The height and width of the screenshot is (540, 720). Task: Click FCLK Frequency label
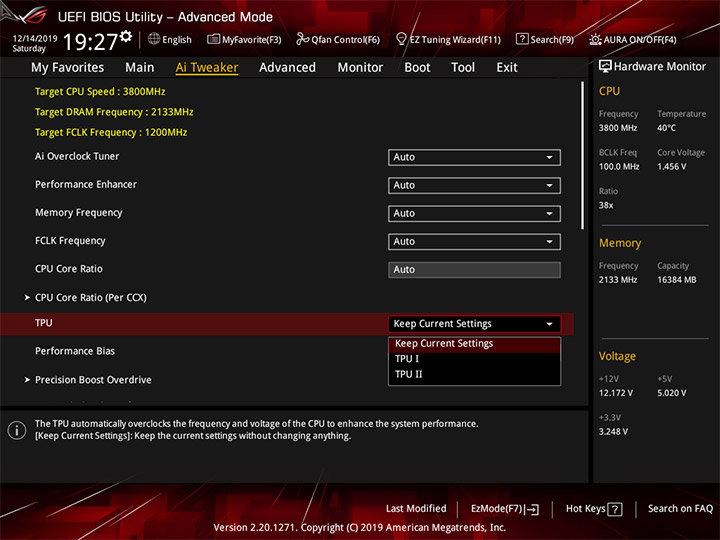click(x=70, y=241)
